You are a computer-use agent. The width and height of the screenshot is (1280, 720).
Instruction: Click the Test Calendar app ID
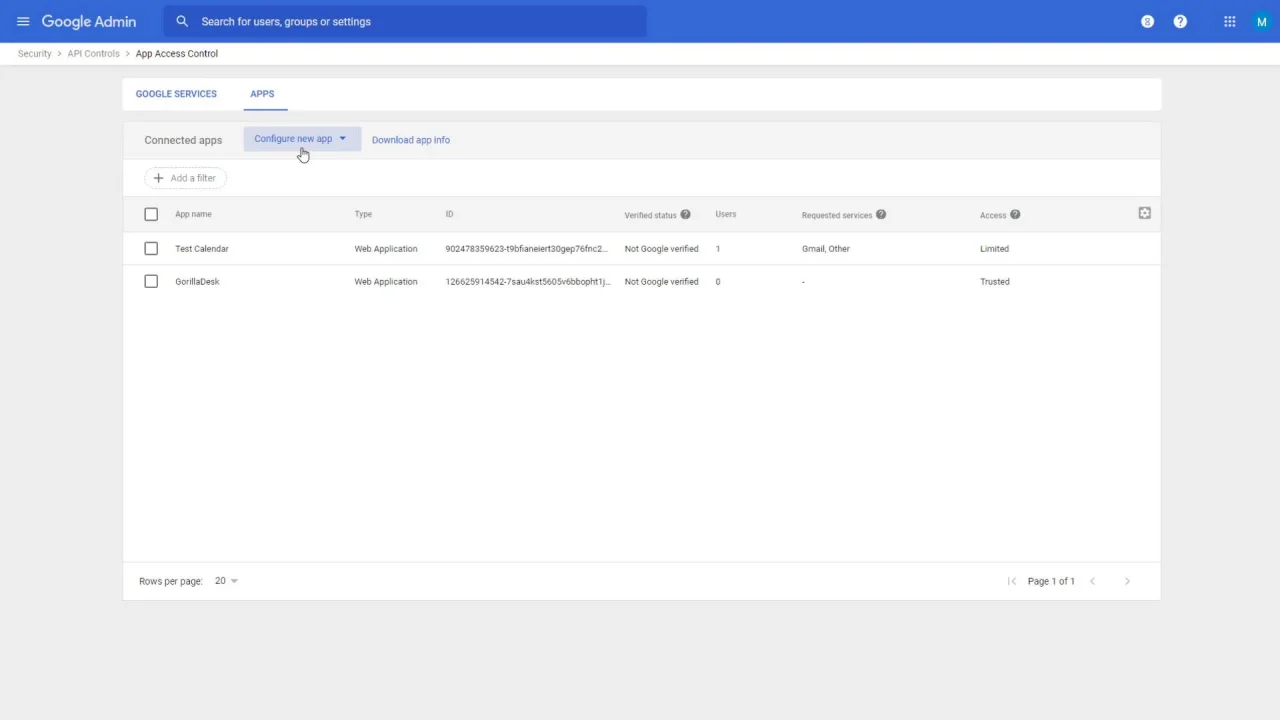pyautogui.click(x=527, y=249)
